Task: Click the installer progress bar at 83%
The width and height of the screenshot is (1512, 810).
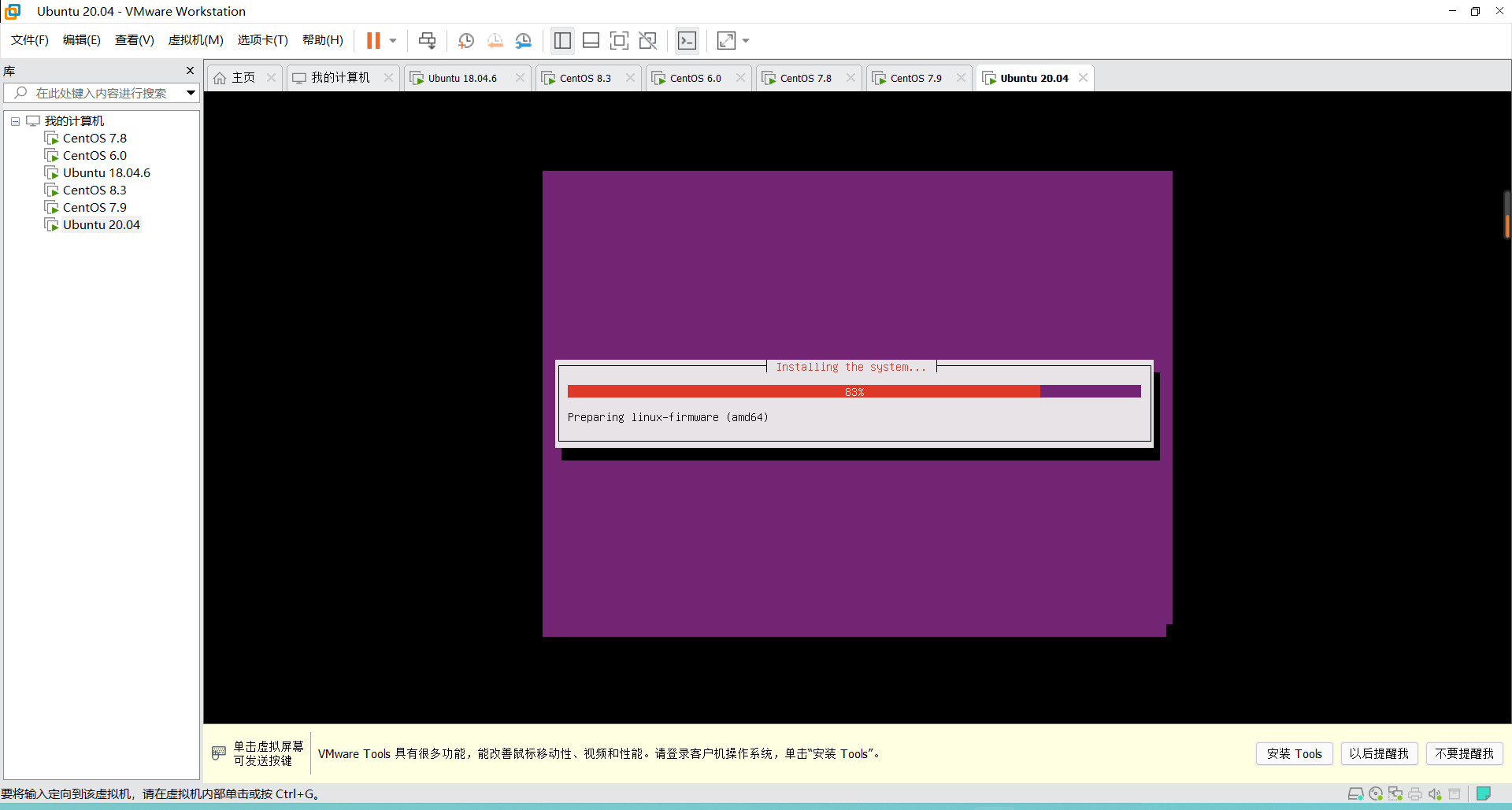Action: click(x=854, y=391)
